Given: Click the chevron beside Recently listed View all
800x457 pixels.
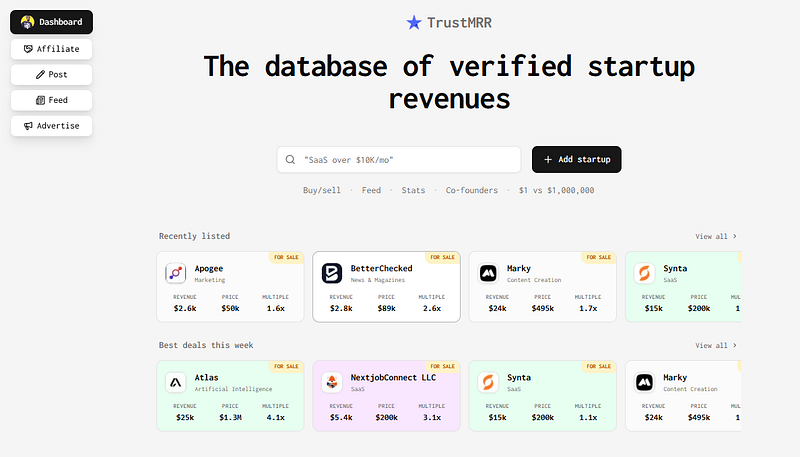Looking at the screenshot, I should pos(735,236).
